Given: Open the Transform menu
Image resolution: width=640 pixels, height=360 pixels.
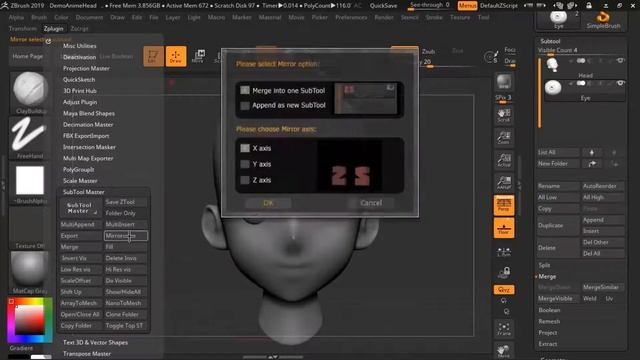Looking at the screenshot, I should tap(22, 29).
